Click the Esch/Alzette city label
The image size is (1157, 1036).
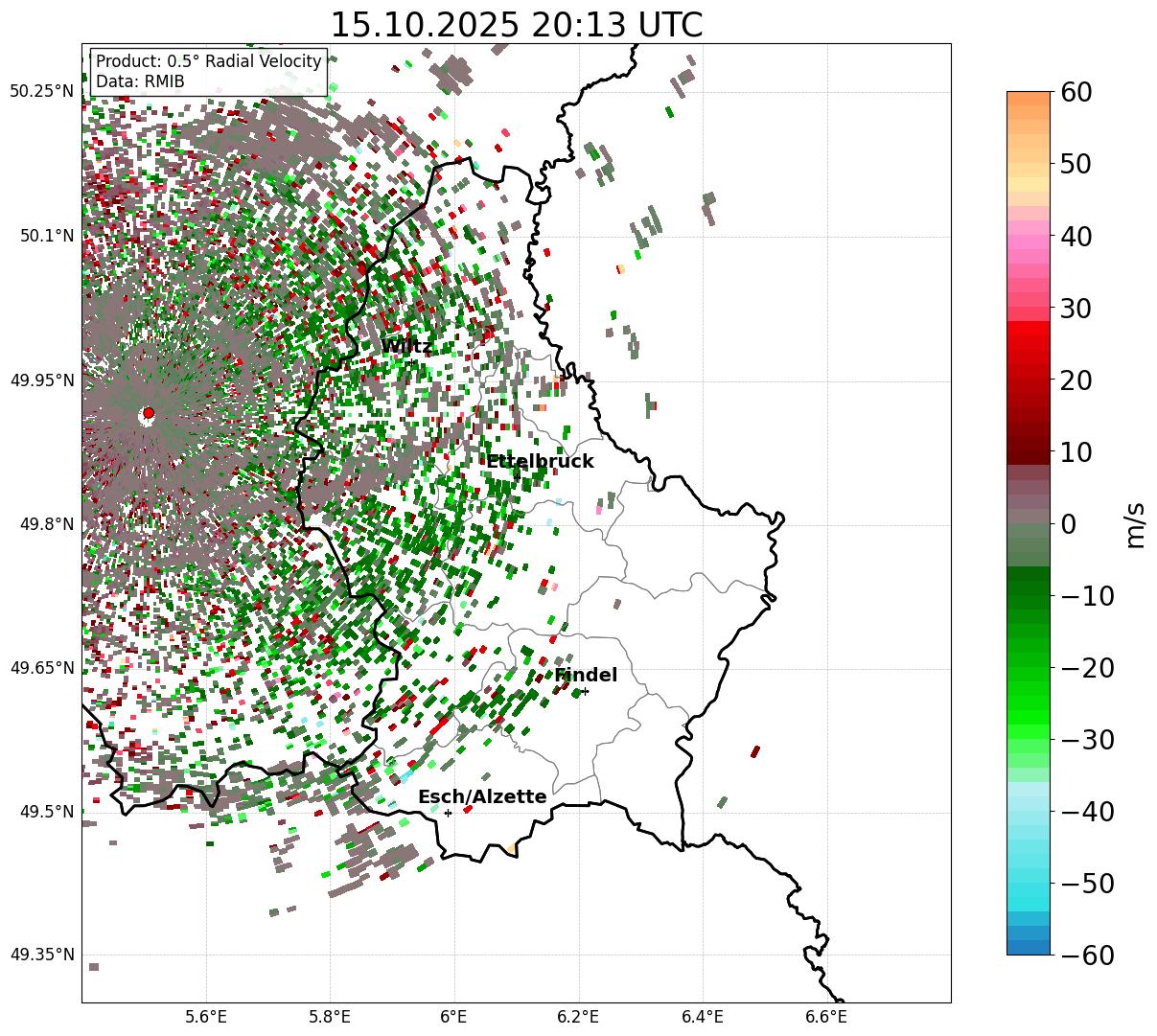tap(482, 797)
